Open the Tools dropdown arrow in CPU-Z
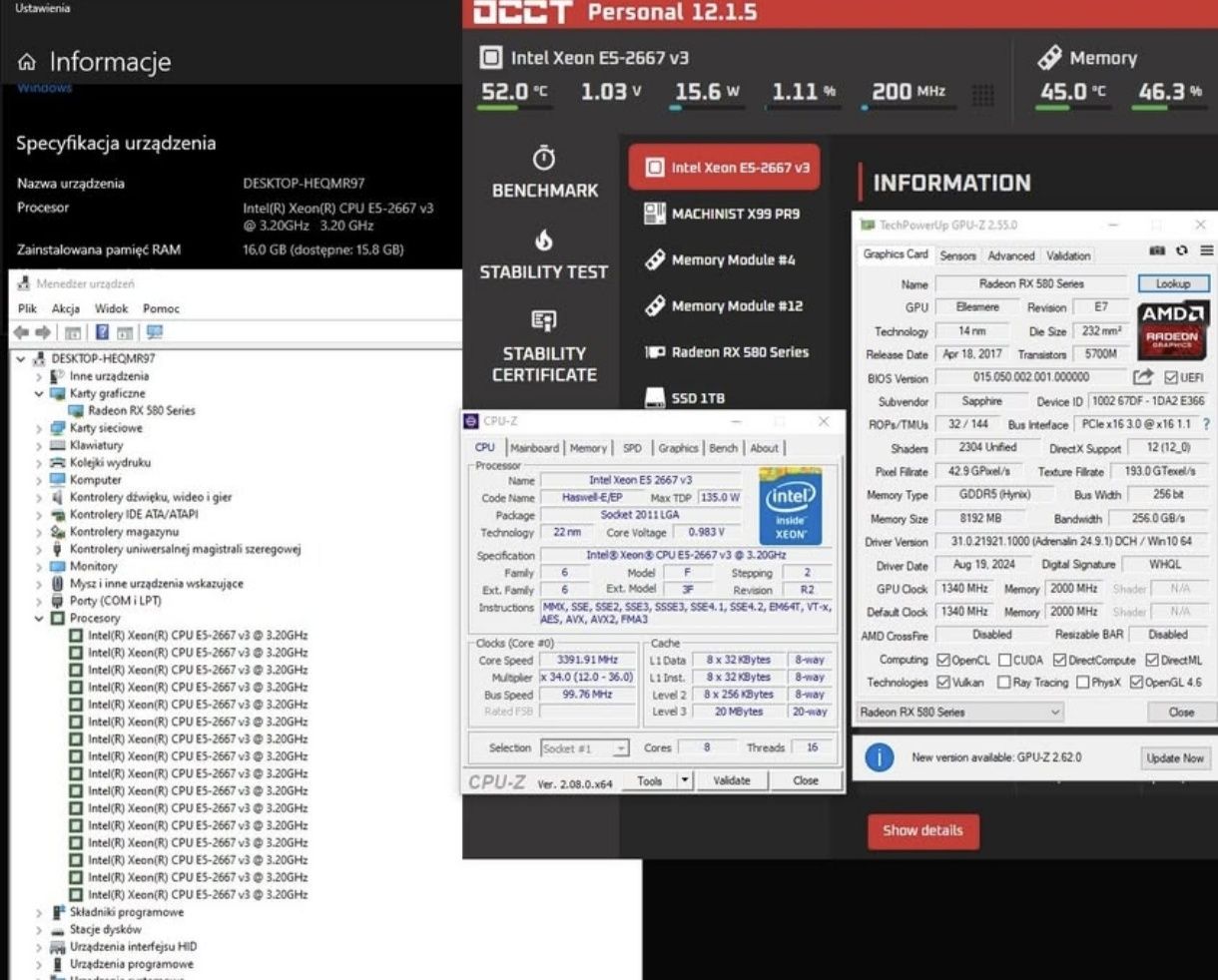Image resolution: width=1218 pixels, height=980 pixels. (685, 781)
